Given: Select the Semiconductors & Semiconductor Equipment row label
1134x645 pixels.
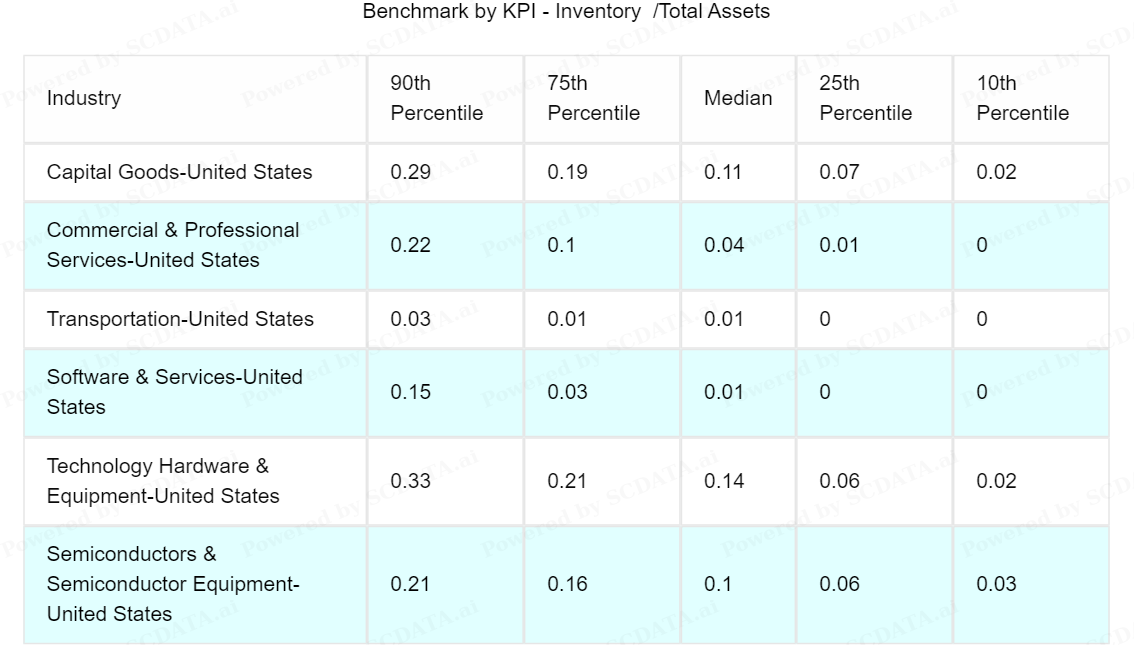Looking at the screenshot, I should 173,584.
